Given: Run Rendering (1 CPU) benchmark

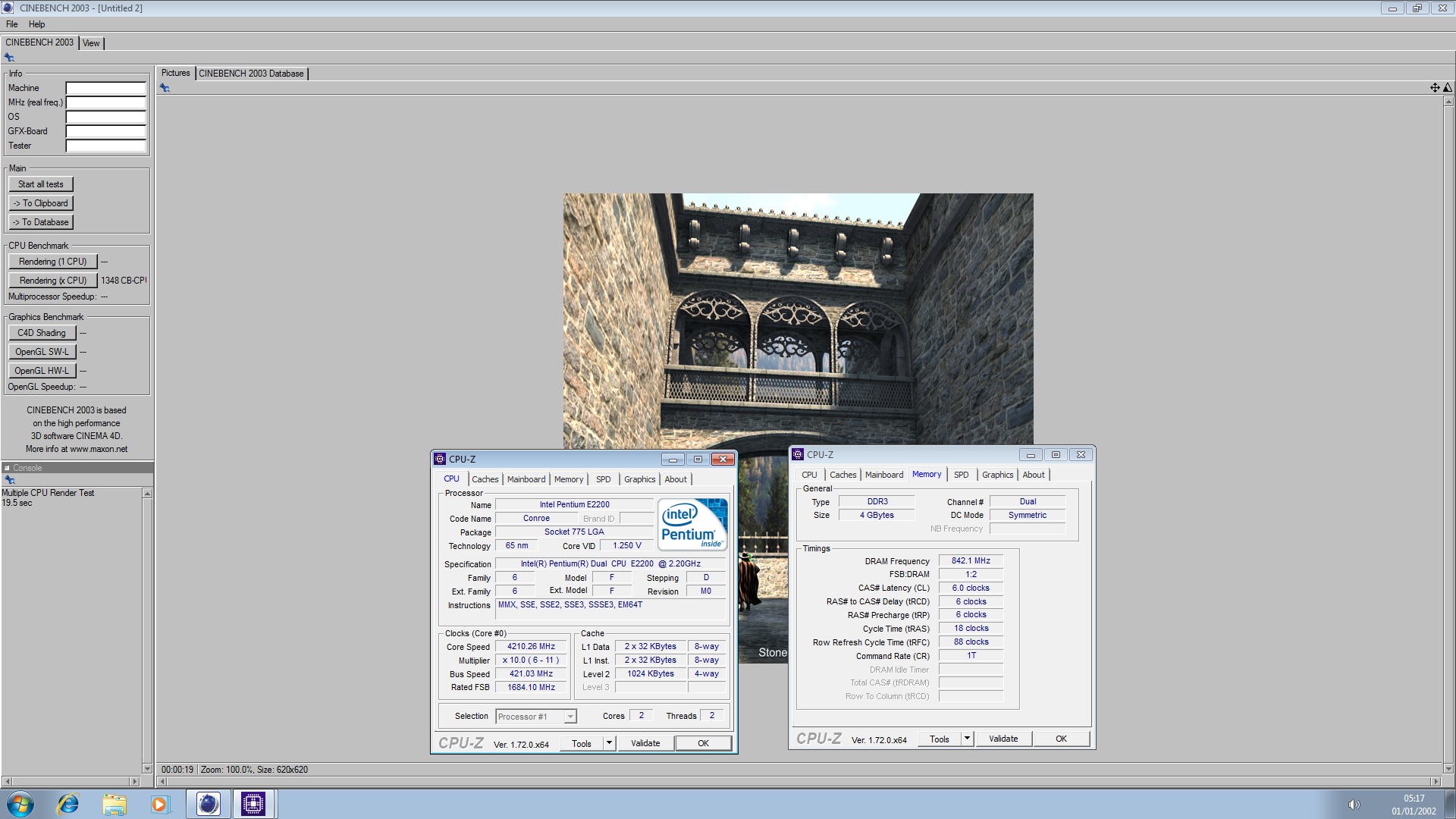Looking at the screenshot, I should [53, 262].
